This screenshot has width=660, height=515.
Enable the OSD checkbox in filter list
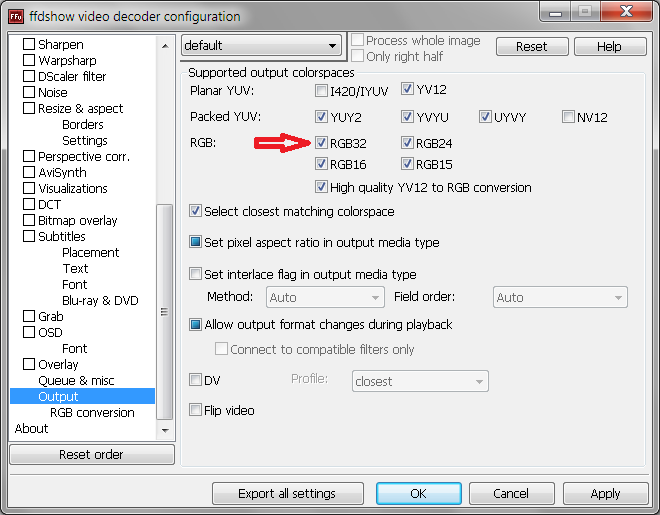29,332
